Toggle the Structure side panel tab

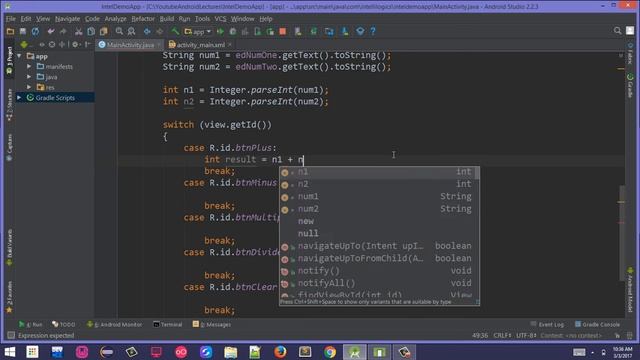9,105
